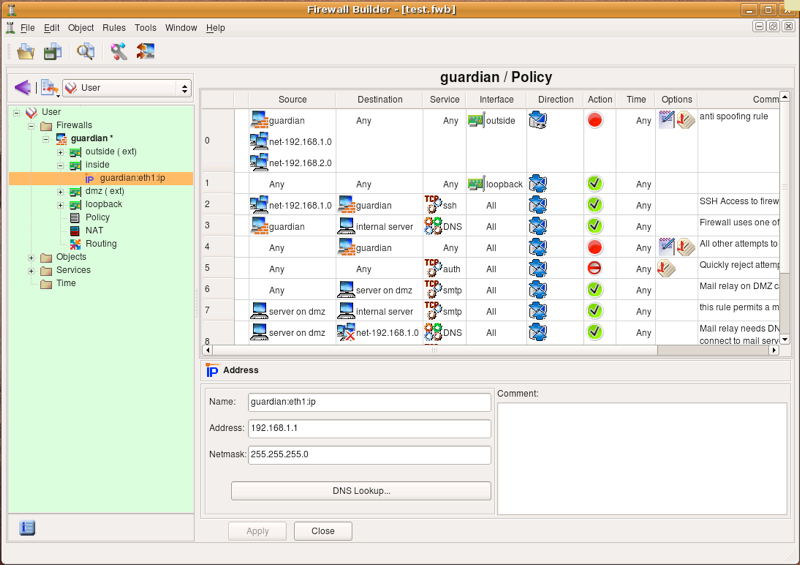Click the deny action icon in rule 4

(594, 247)
